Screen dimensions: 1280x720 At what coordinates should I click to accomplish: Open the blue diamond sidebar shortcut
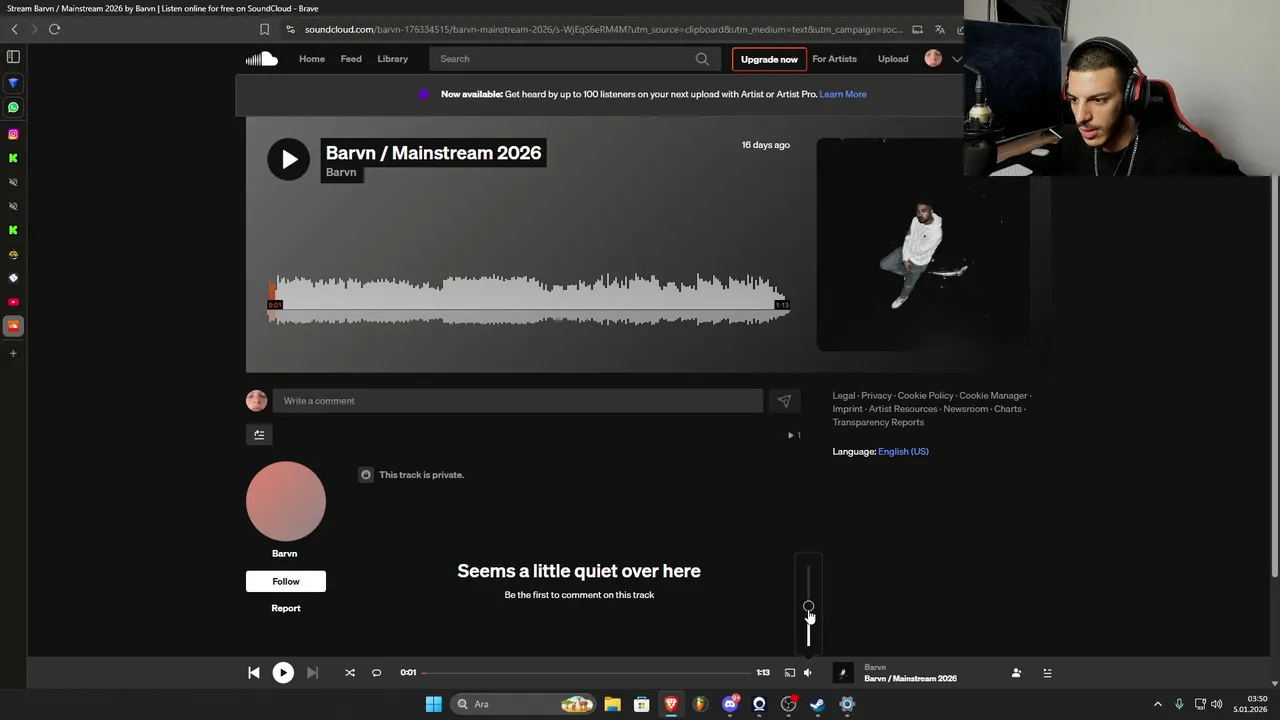click(x=13, y=83)
